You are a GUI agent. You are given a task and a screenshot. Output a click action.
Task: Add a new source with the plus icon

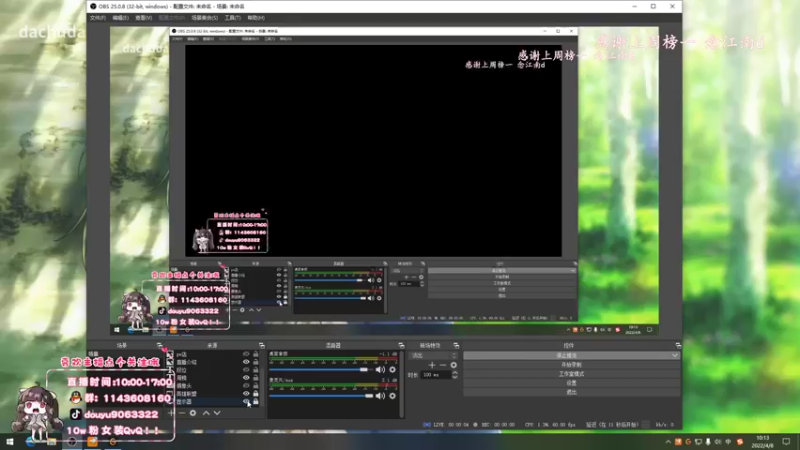tap(171, 413)
